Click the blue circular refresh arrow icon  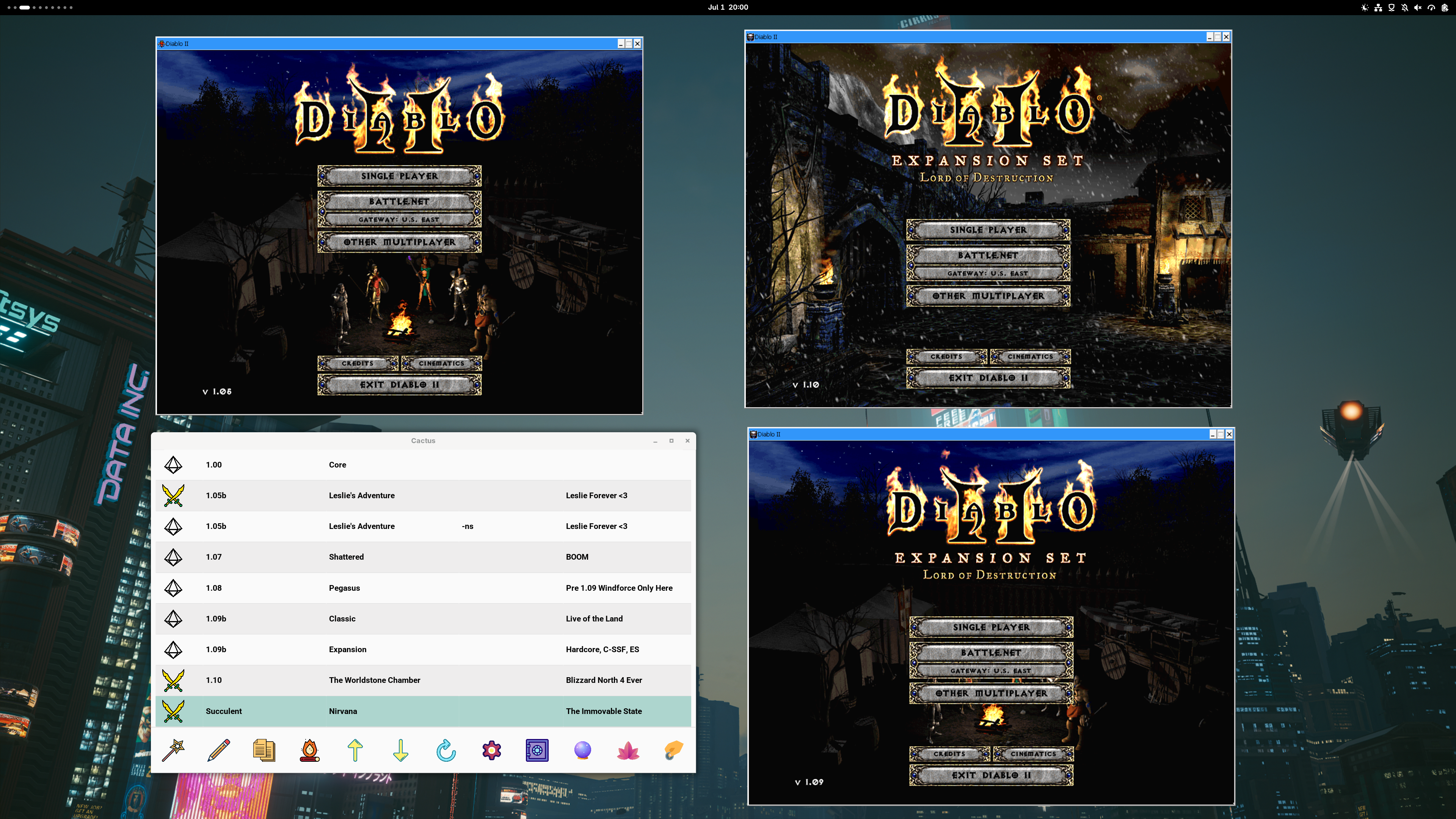(446, 750)
